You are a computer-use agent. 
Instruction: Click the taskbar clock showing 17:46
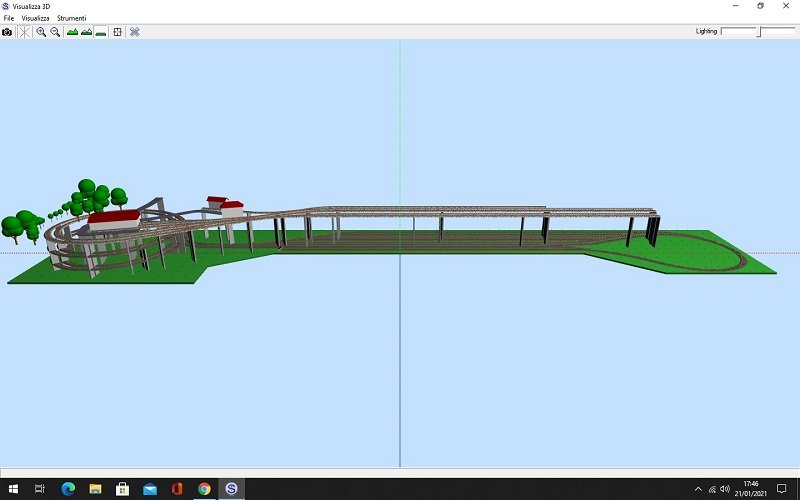pos(751,489)
